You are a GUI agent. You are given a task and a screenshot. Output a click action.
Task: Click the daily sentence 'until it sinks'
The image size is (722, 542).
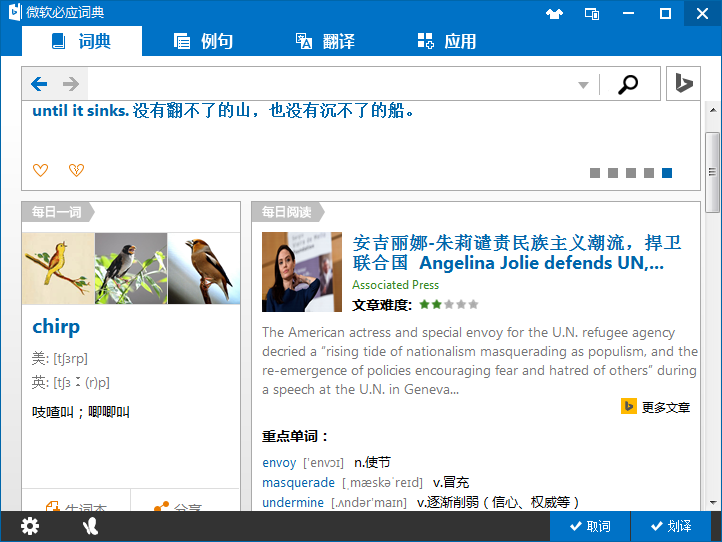80,111
